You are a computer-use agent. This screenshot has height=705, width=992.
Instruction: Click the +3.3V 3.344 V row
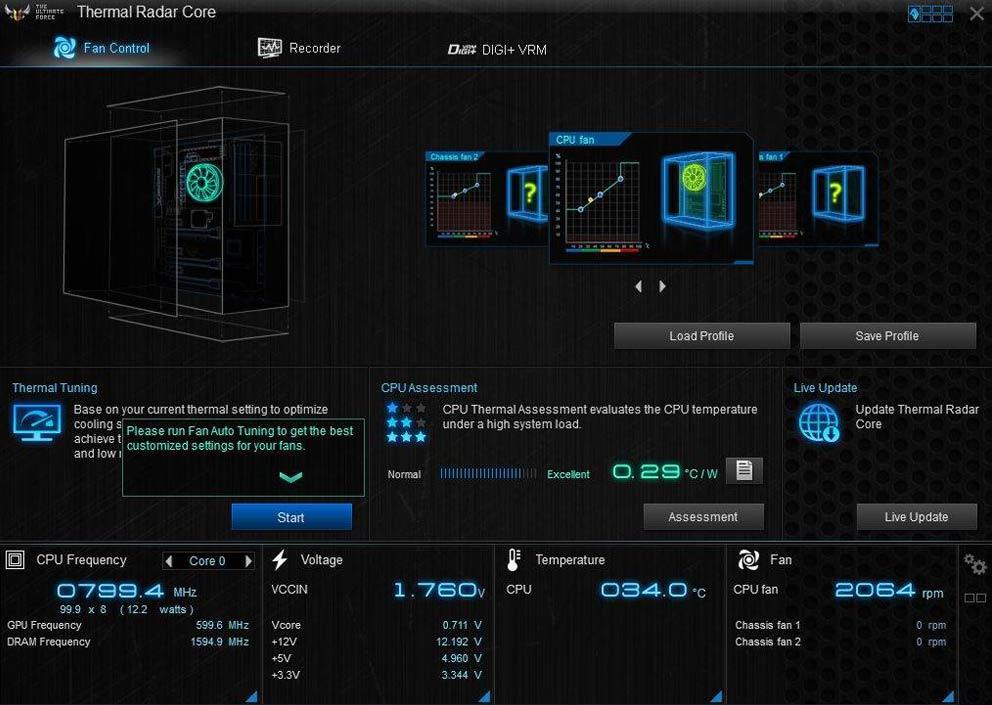[377, 675]
